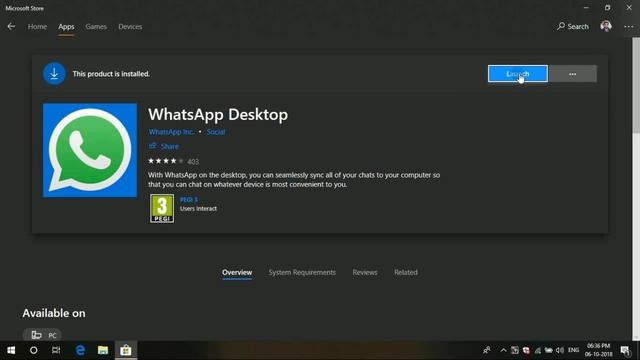The image size is (640, 360).
Task: Open the taskbar clock and date
Action: tap(598, 350)
